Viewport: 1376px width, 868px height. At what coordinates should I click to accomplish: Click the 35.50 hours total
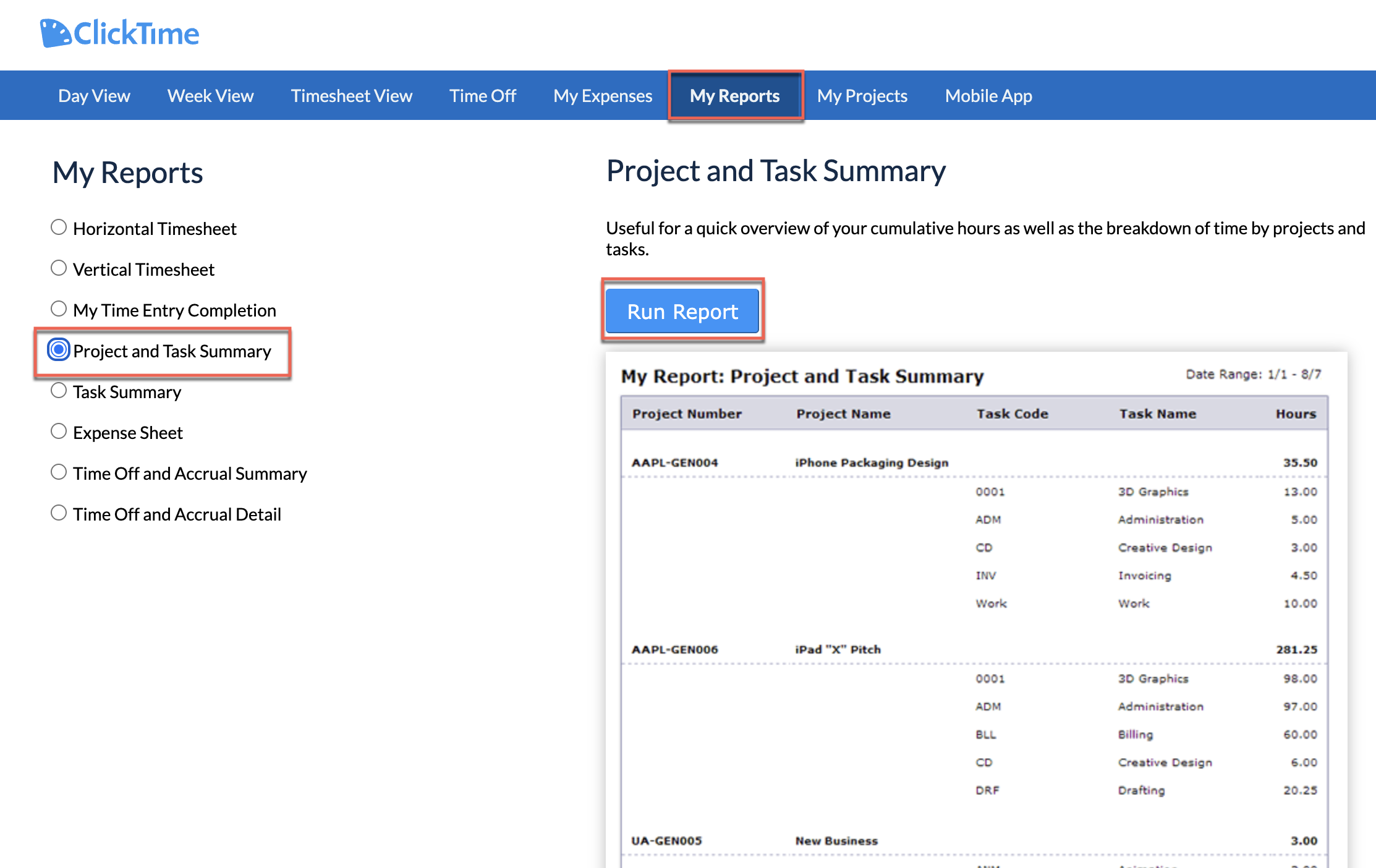[x=1300, y=462]
